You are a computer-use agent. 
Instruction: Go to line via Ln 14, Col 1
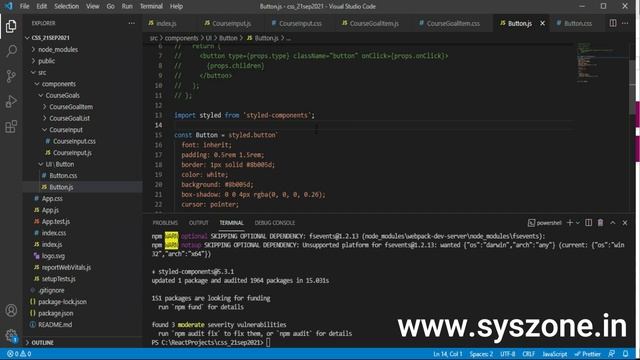tap(448, 354)
